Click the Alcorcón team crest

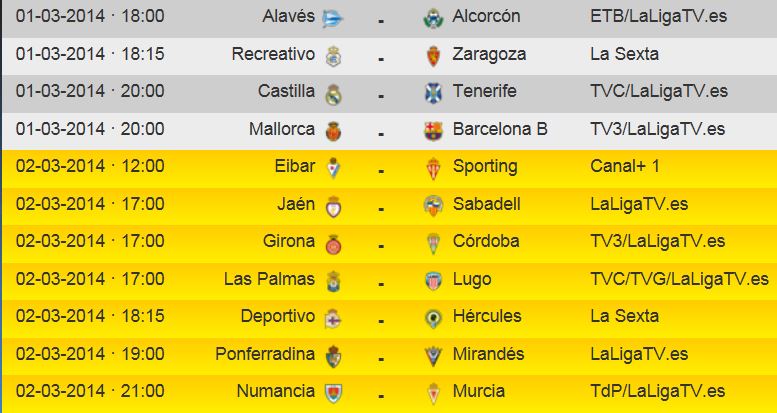433,18
